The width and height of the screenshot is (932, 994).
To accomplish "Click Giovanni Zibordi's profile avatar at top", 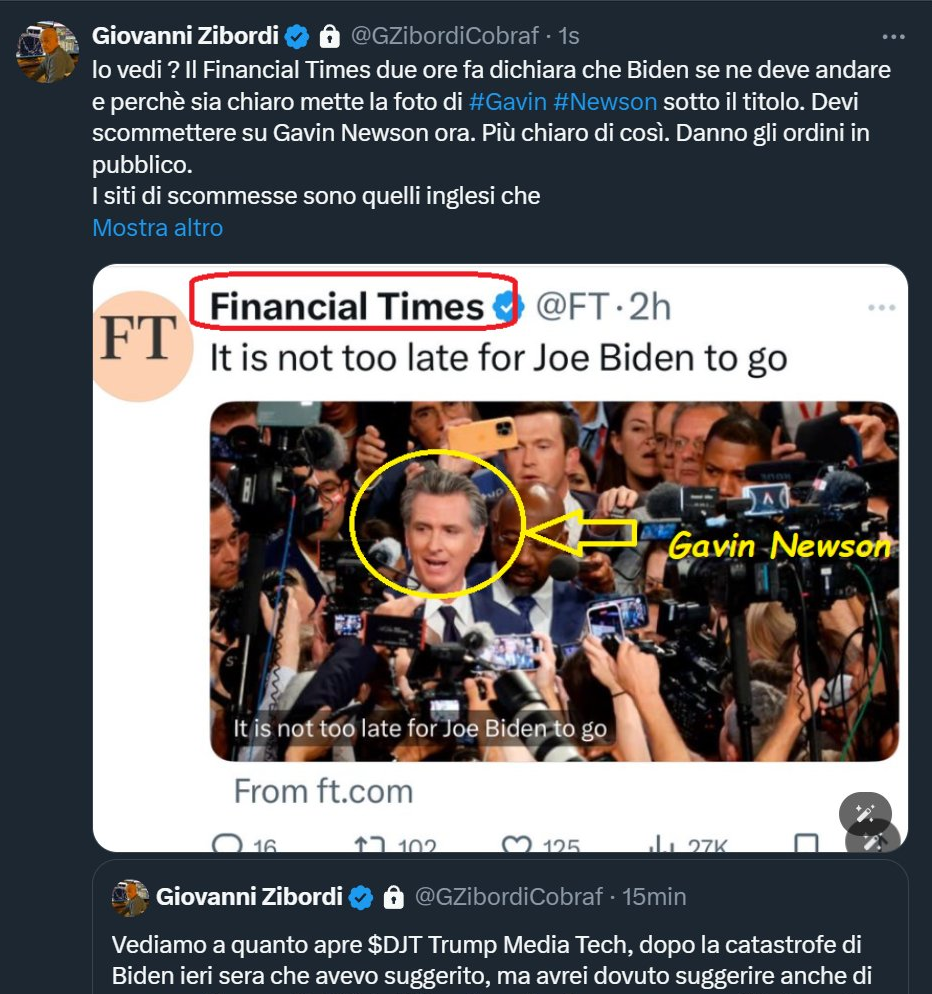I will tap(48, 53).
